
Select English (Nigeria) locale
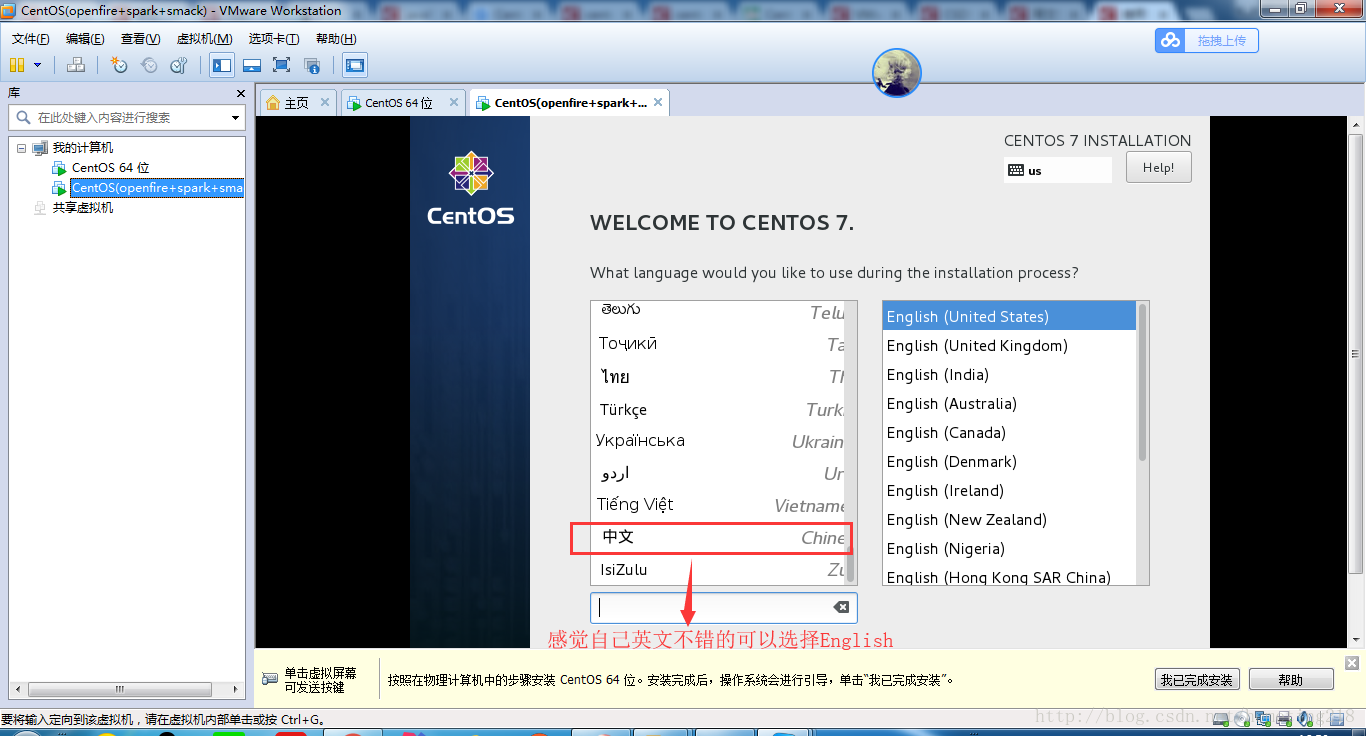1009,548
